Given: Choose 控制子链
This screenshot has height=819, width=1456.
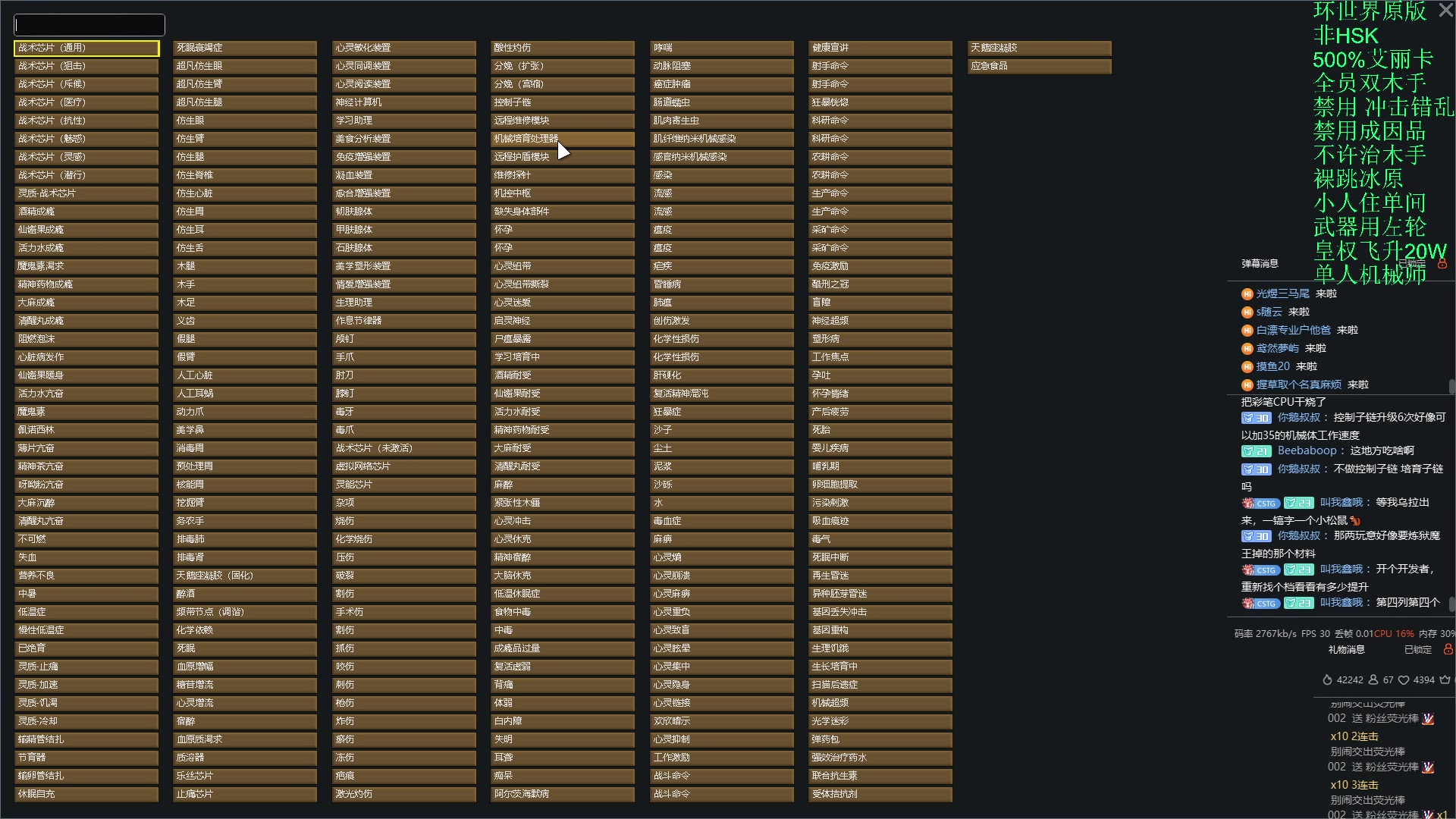Looking at the screenshot, I should [563, 102].
